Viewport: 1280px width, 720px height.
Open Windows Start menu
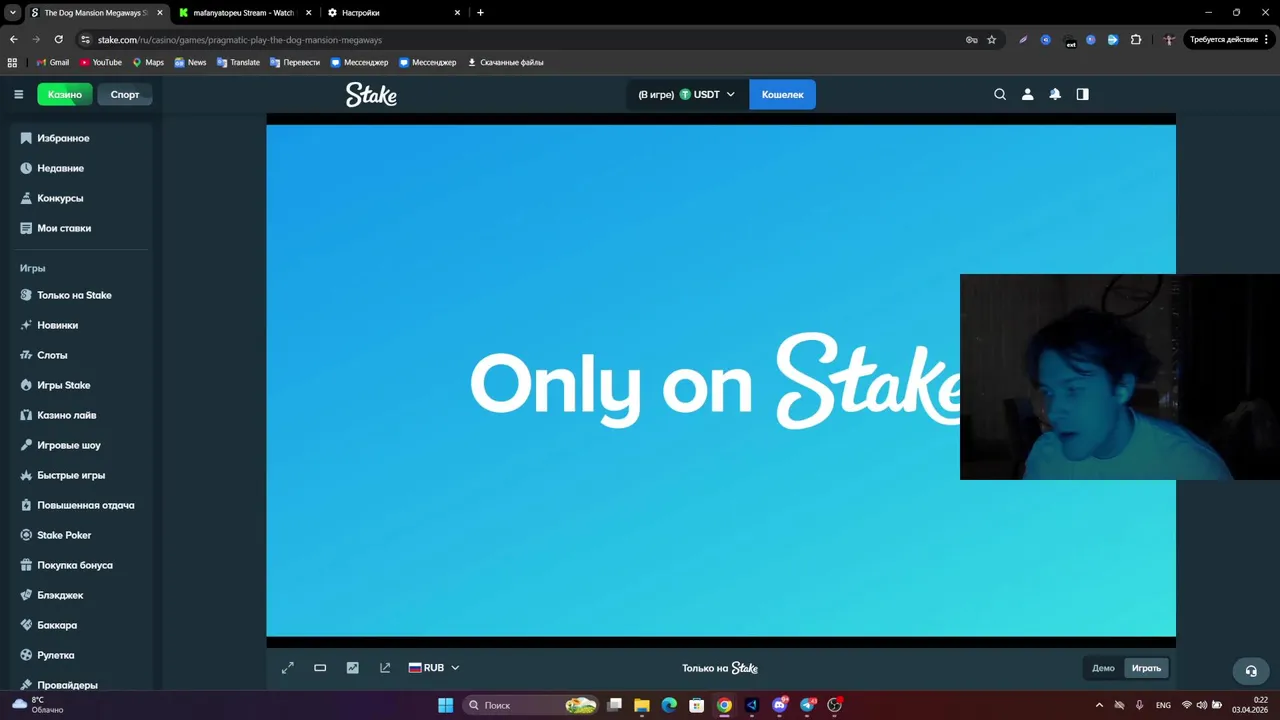pos(445,705)
